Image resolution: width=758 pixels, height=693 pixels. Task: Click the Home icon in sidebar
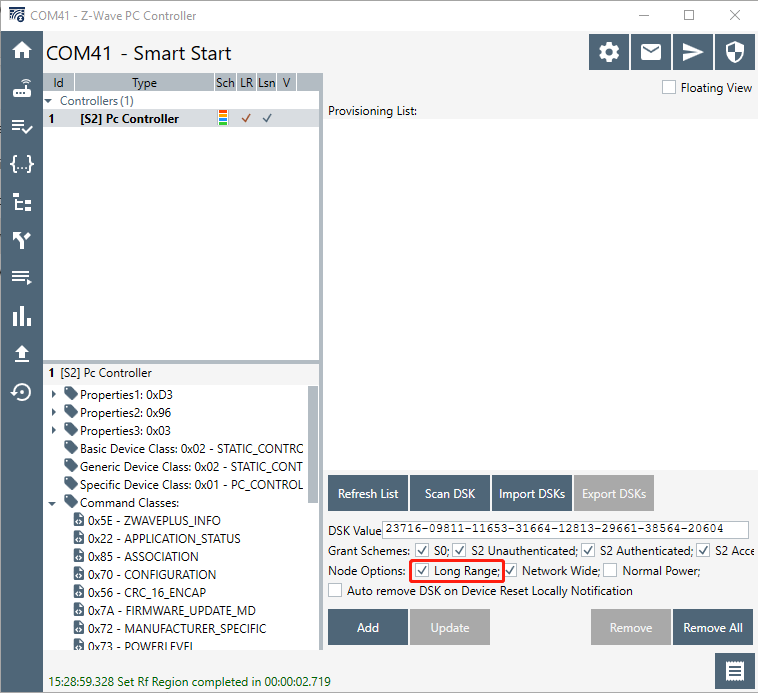[x=21, y=51]
